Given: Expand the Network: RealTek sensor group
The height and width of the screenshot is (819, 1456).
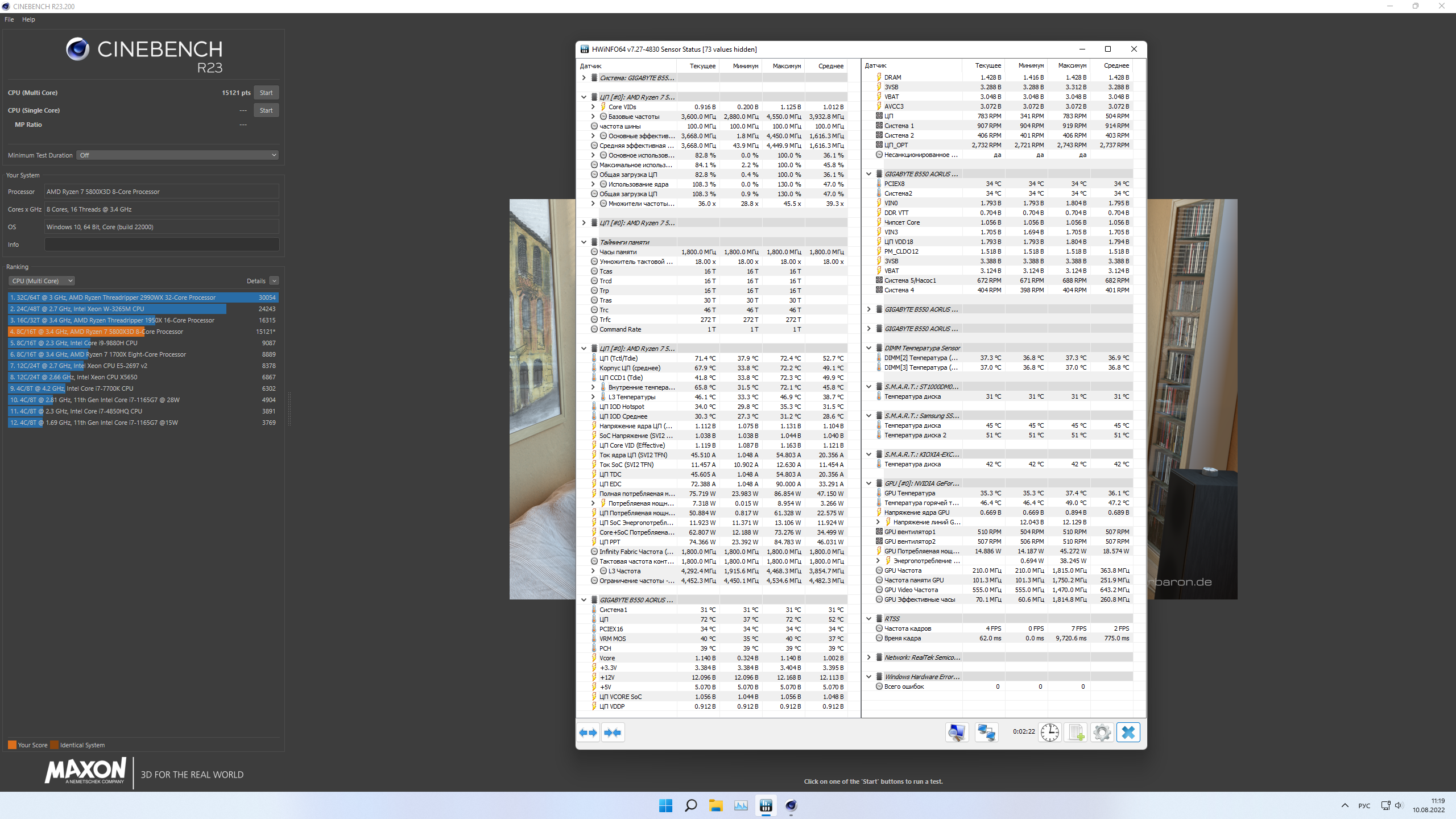Looking at the screenshot, I should 868,657.
